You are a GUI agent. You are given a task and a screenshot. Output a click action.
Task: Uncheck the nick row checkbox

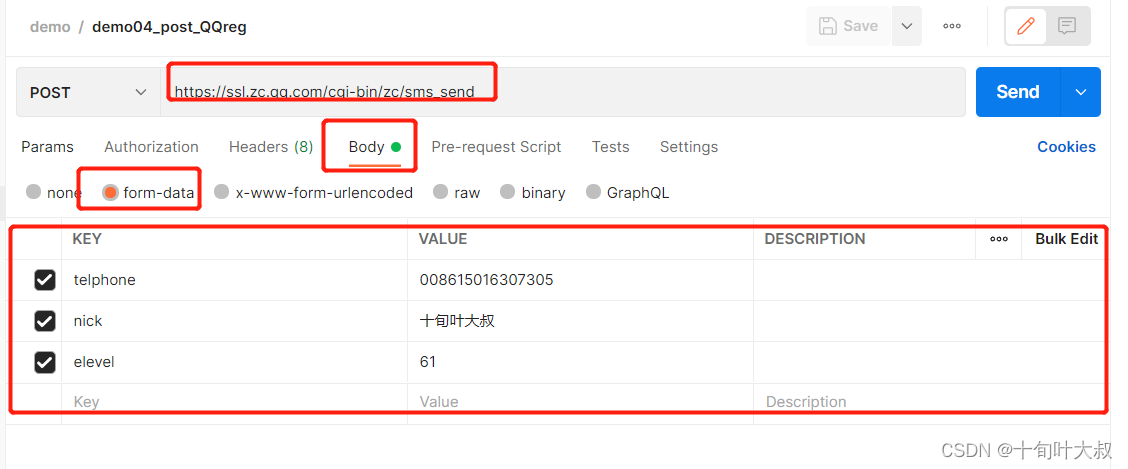[45, 321]
